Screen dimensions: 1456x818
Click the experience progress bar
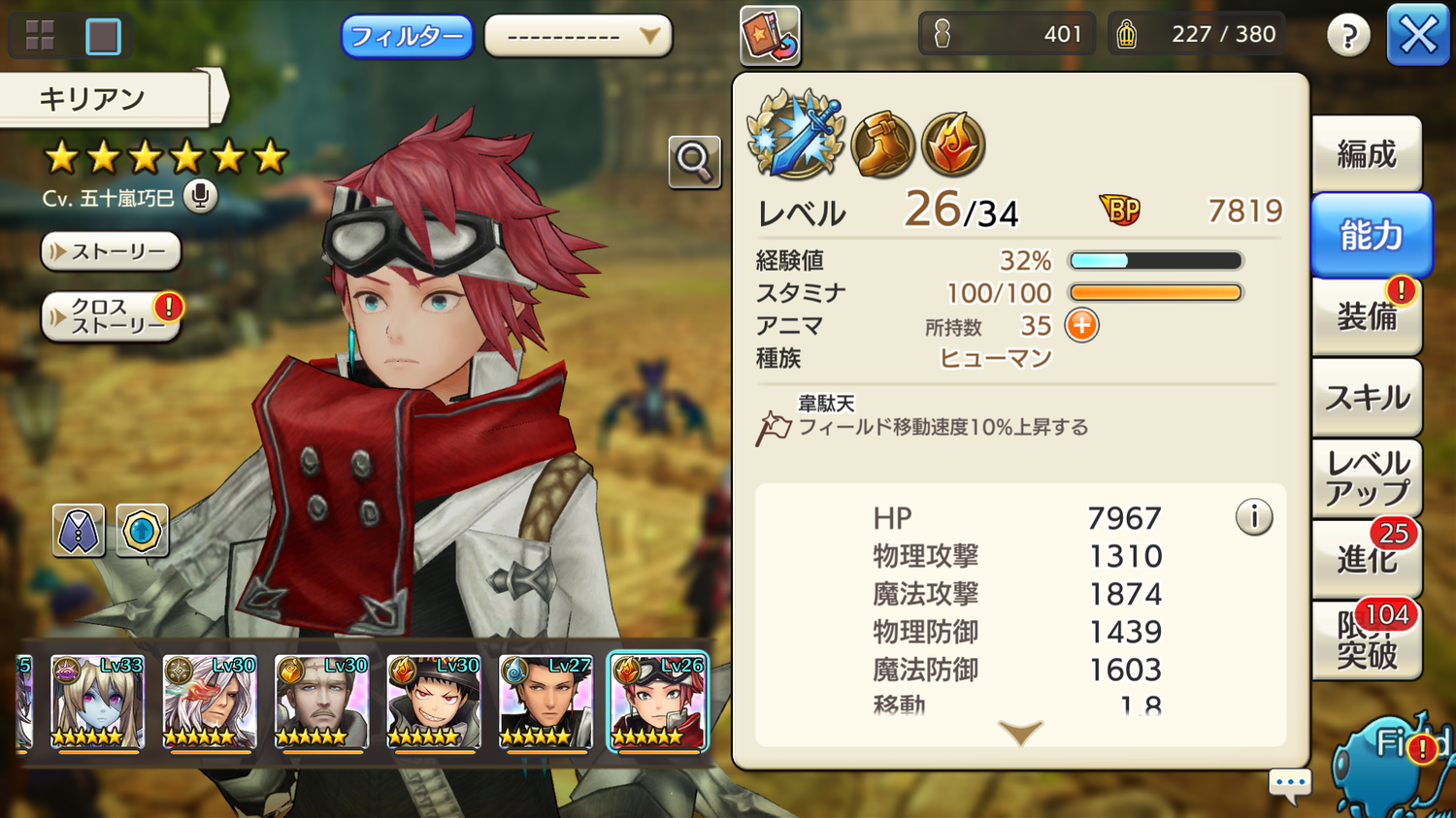click(x=1155, y=260)
